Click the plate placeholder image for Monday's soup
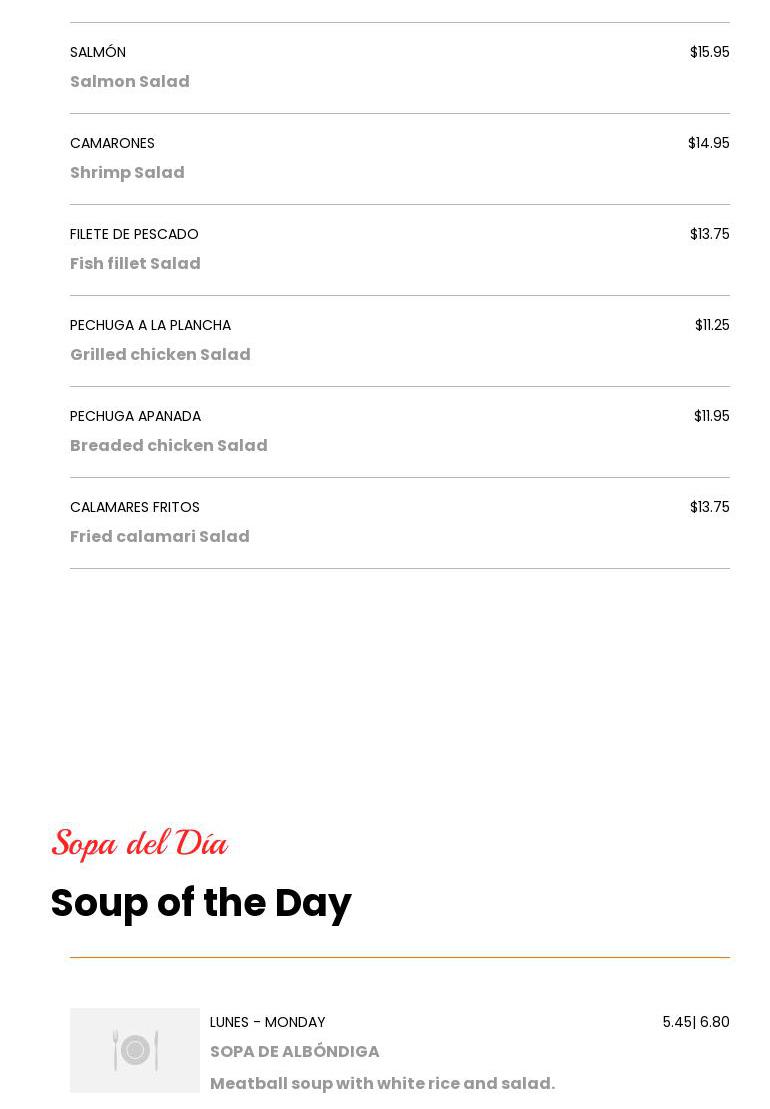 135,1050
